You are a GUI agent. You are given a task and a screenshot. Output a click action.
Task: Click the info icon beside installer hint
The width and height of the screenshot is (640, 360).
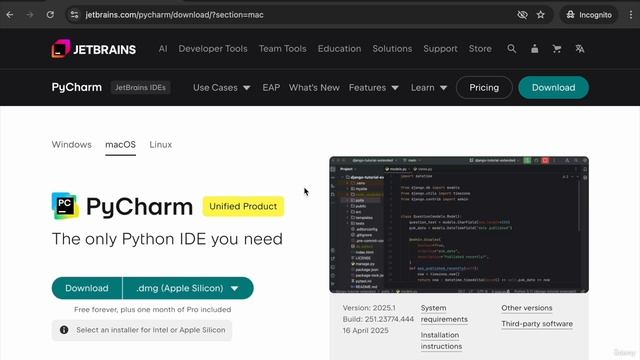pos(64,330)
